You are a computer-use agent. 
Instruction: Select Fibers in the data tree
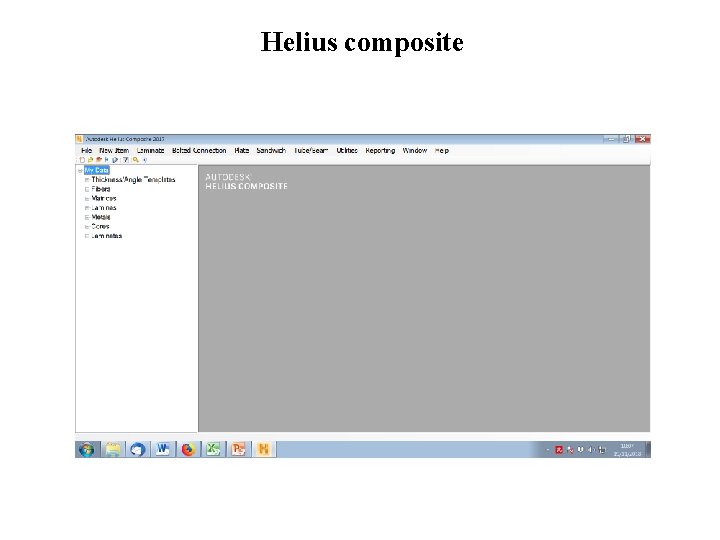[x=101, y=189]
